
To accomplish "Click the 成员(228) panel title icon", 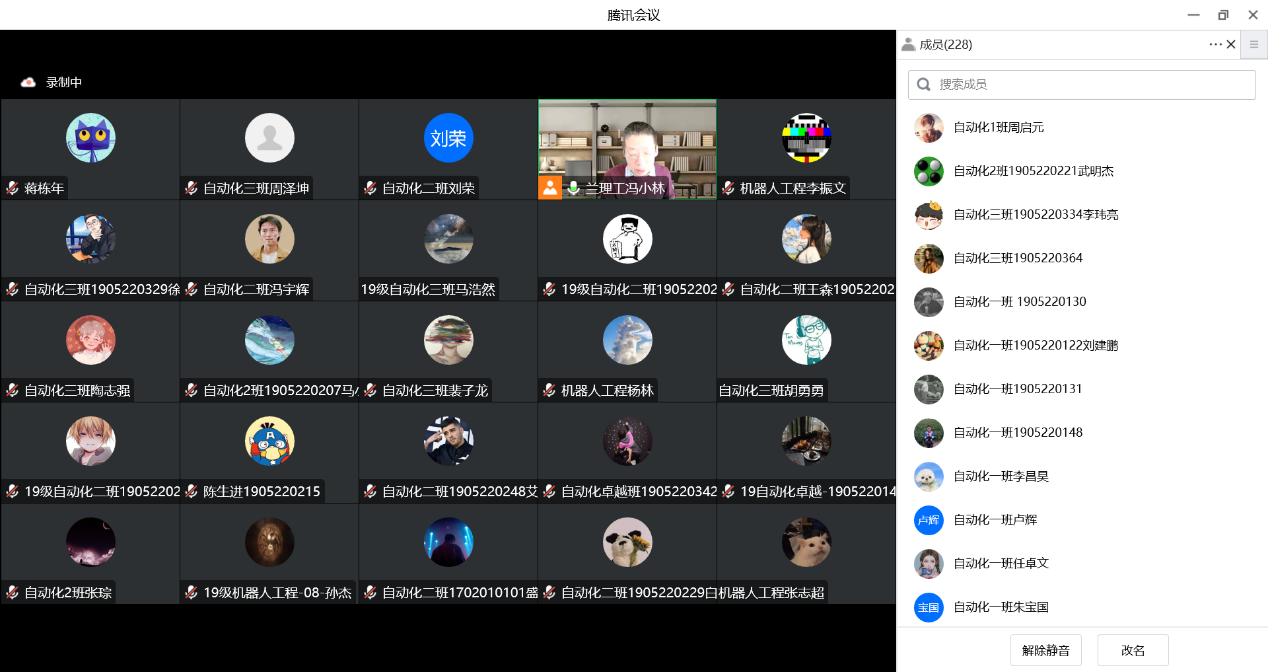I will coord(908,44).
